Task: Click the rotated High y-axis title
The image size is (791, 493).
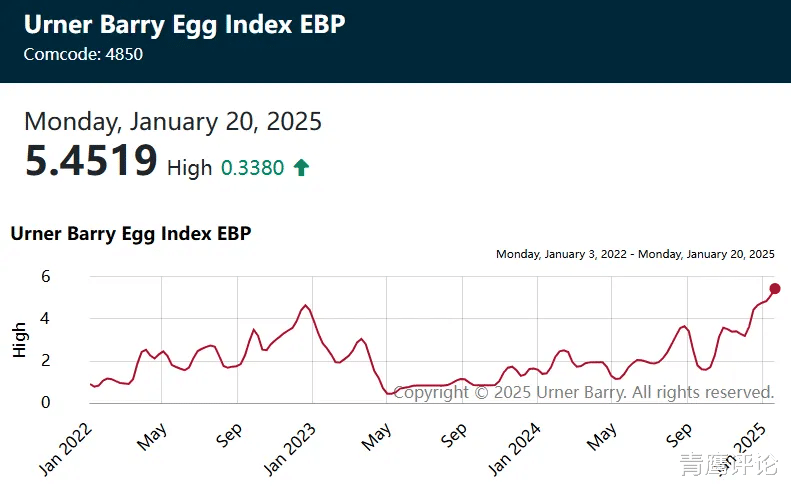Action: [x=20, y=341]
